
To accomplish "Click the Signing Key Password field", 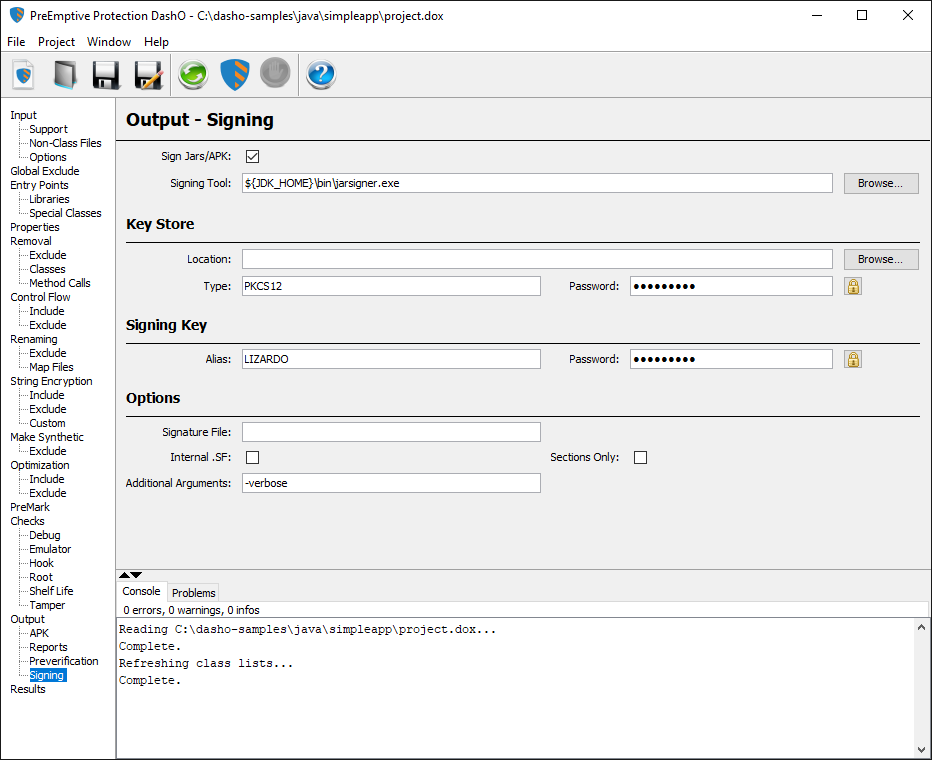I will point(731,359).
